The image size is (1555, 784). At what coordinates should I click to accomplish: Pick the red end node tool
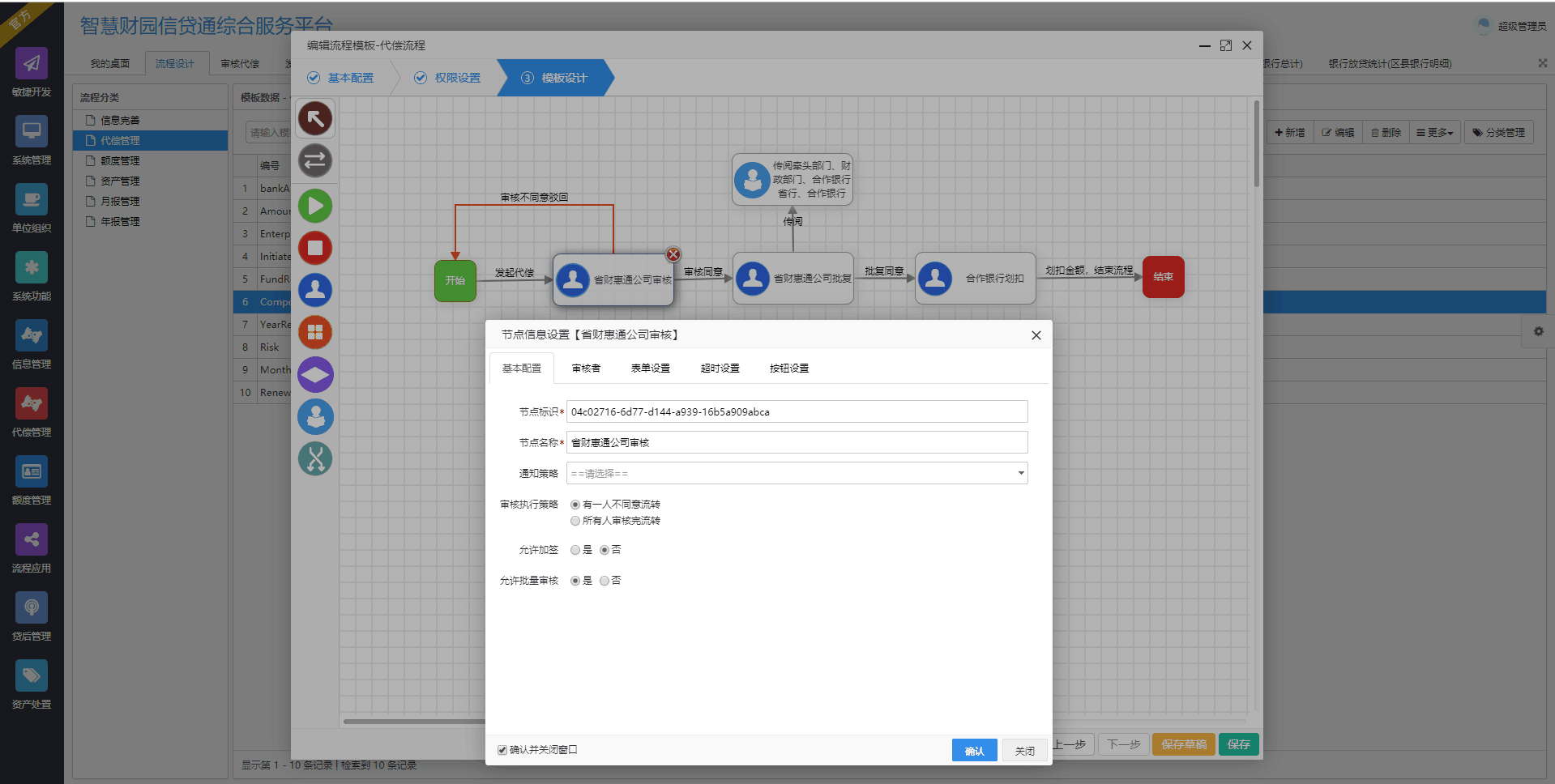pyautogui.click(x=315, y=248)
